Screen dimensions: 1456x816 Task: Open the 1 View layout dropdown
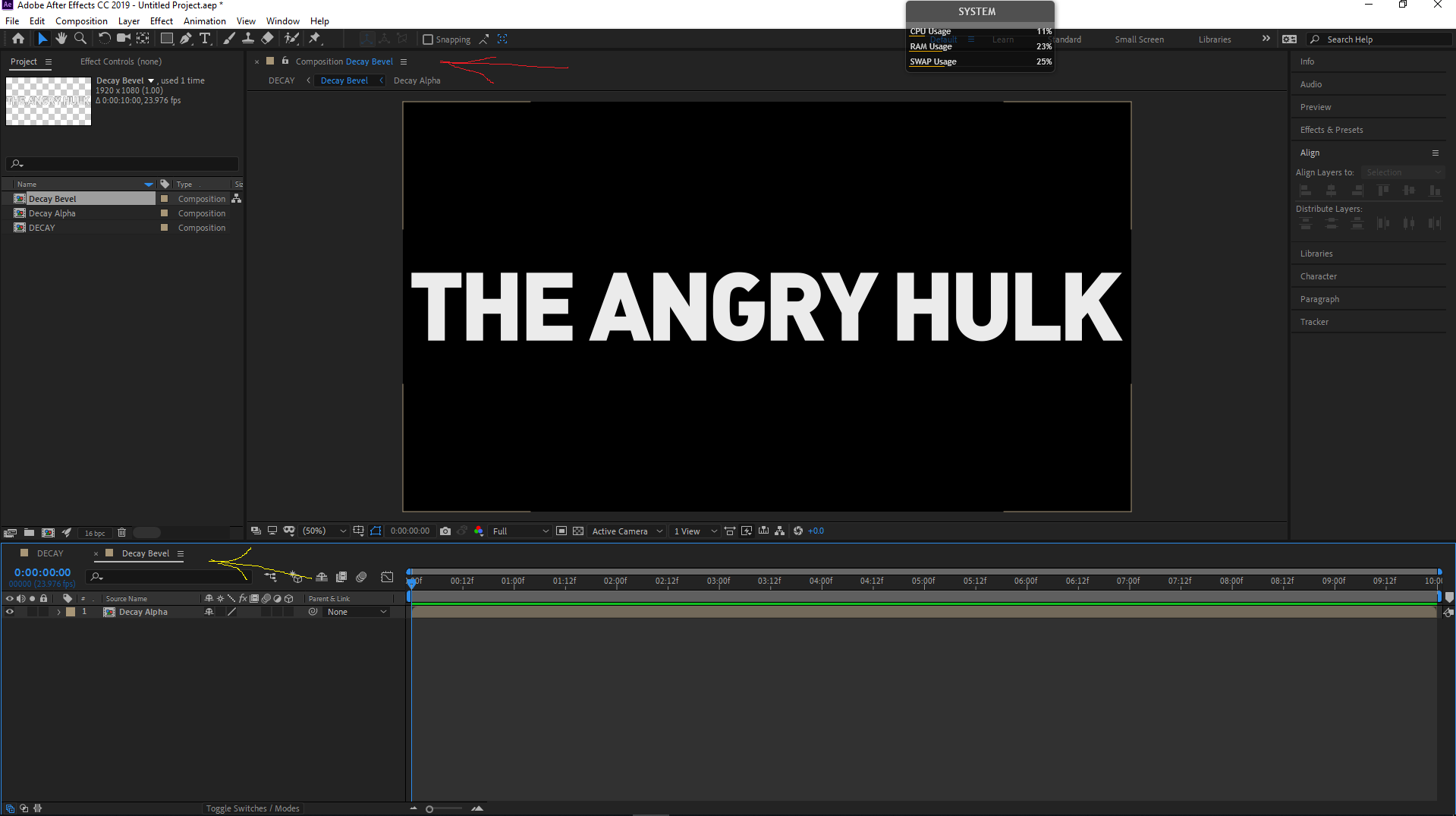[x=695, y=531]
